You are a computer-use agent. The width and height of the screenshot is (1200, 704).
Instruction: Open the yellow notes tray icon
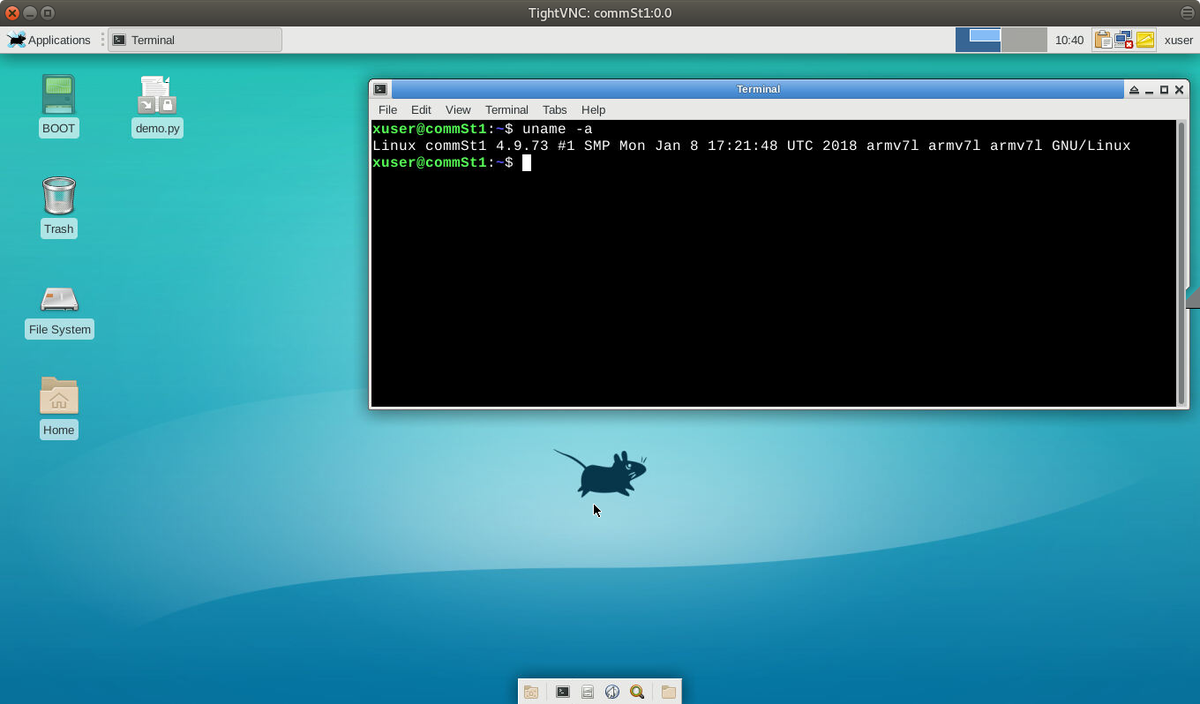(1146, 40)
